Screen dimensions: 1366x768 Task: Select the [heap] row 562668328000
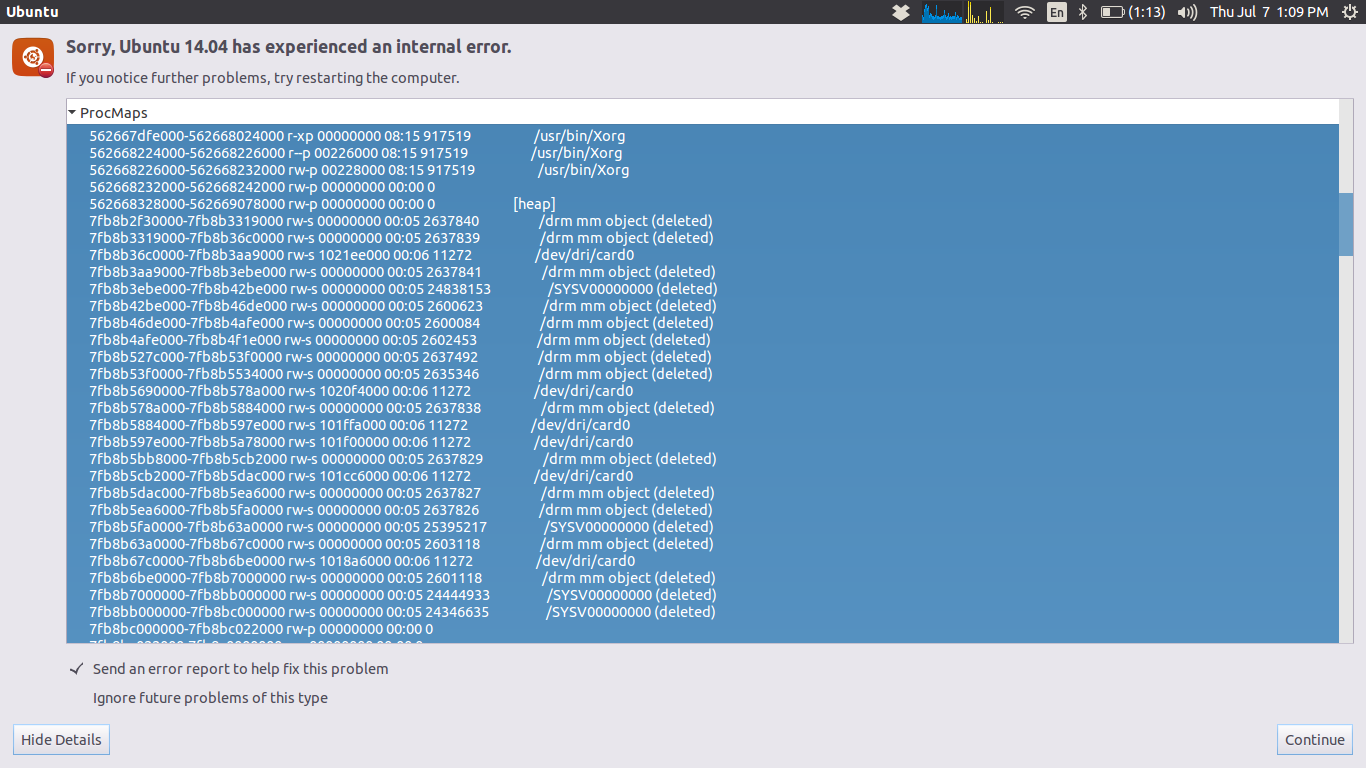(x=702, y=204)
